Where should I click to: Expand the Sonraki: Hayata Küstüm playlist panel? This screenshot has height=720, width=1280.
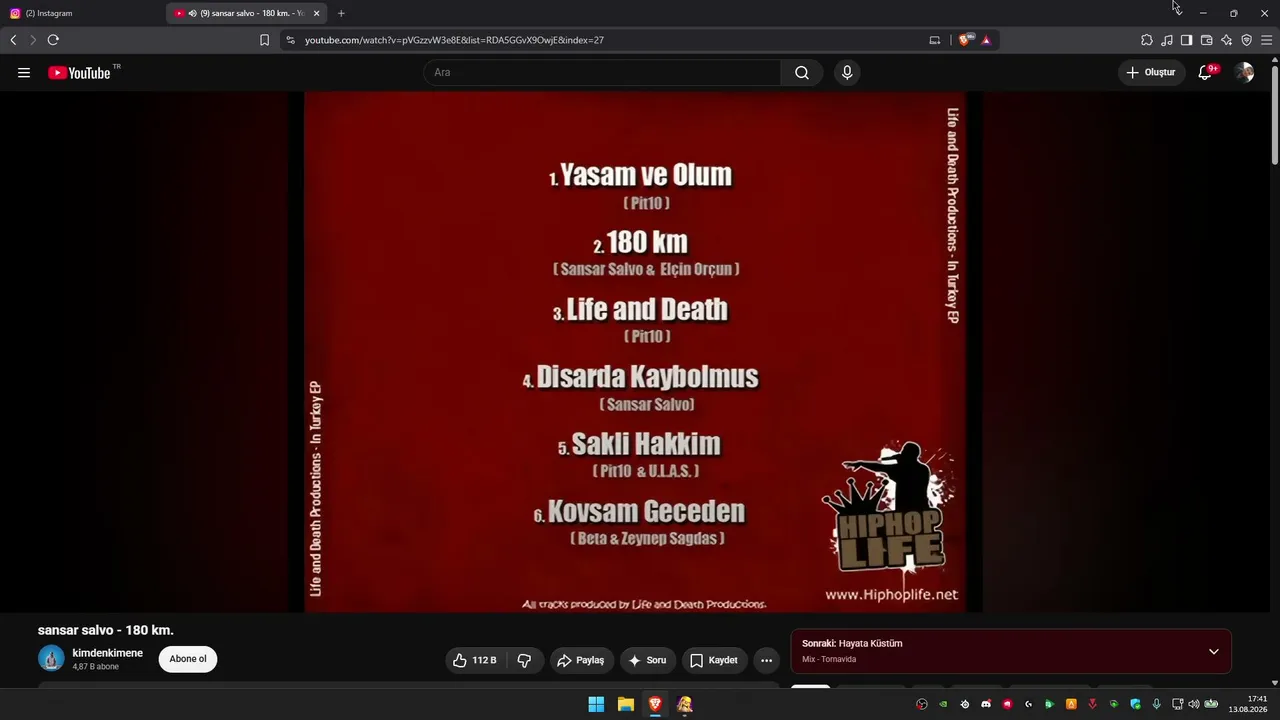pyautogui.click(x=1011, y=652)
